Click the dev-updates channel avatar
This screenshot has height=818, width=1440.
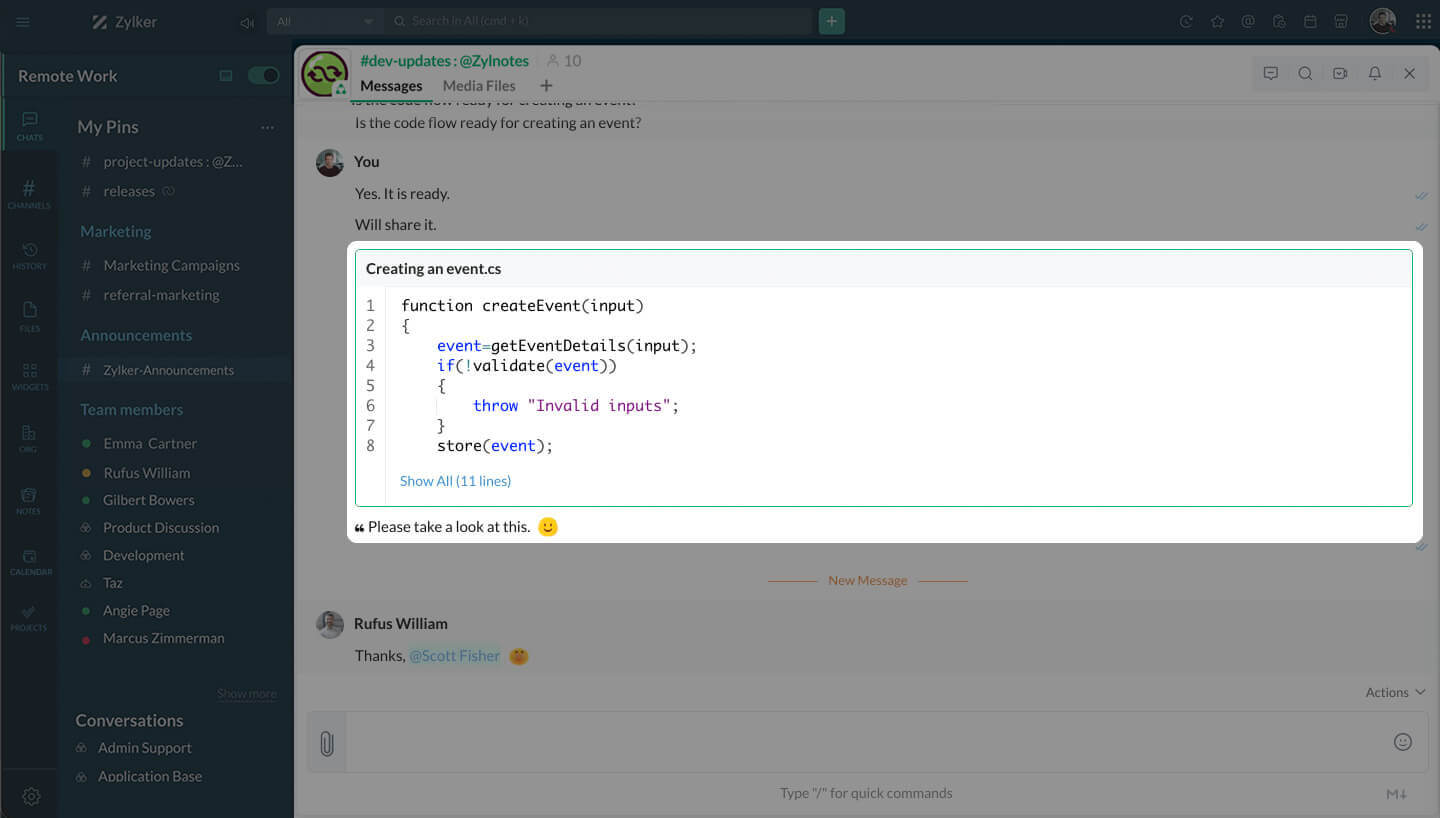coord(325,74)
